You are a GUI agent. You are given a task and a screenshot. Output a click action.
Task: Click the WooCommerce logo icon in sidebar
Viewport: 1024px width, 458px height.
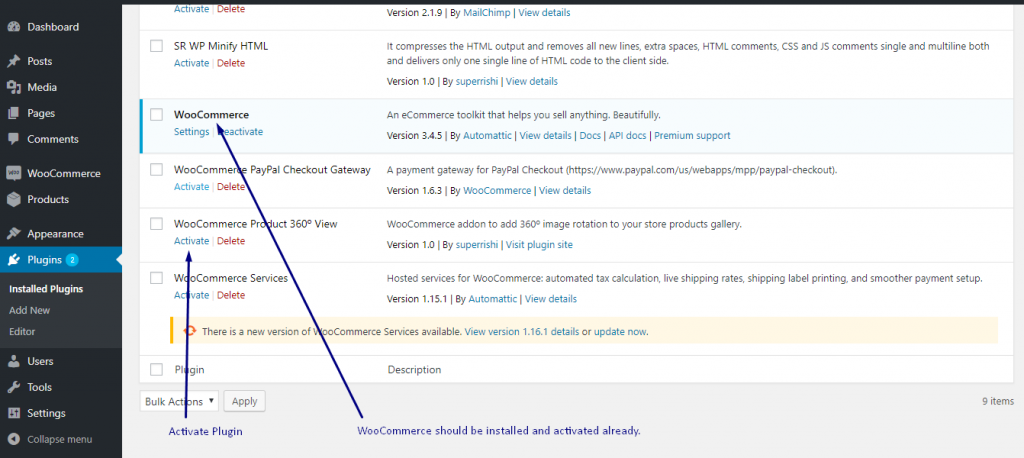(x=14, y=174)
